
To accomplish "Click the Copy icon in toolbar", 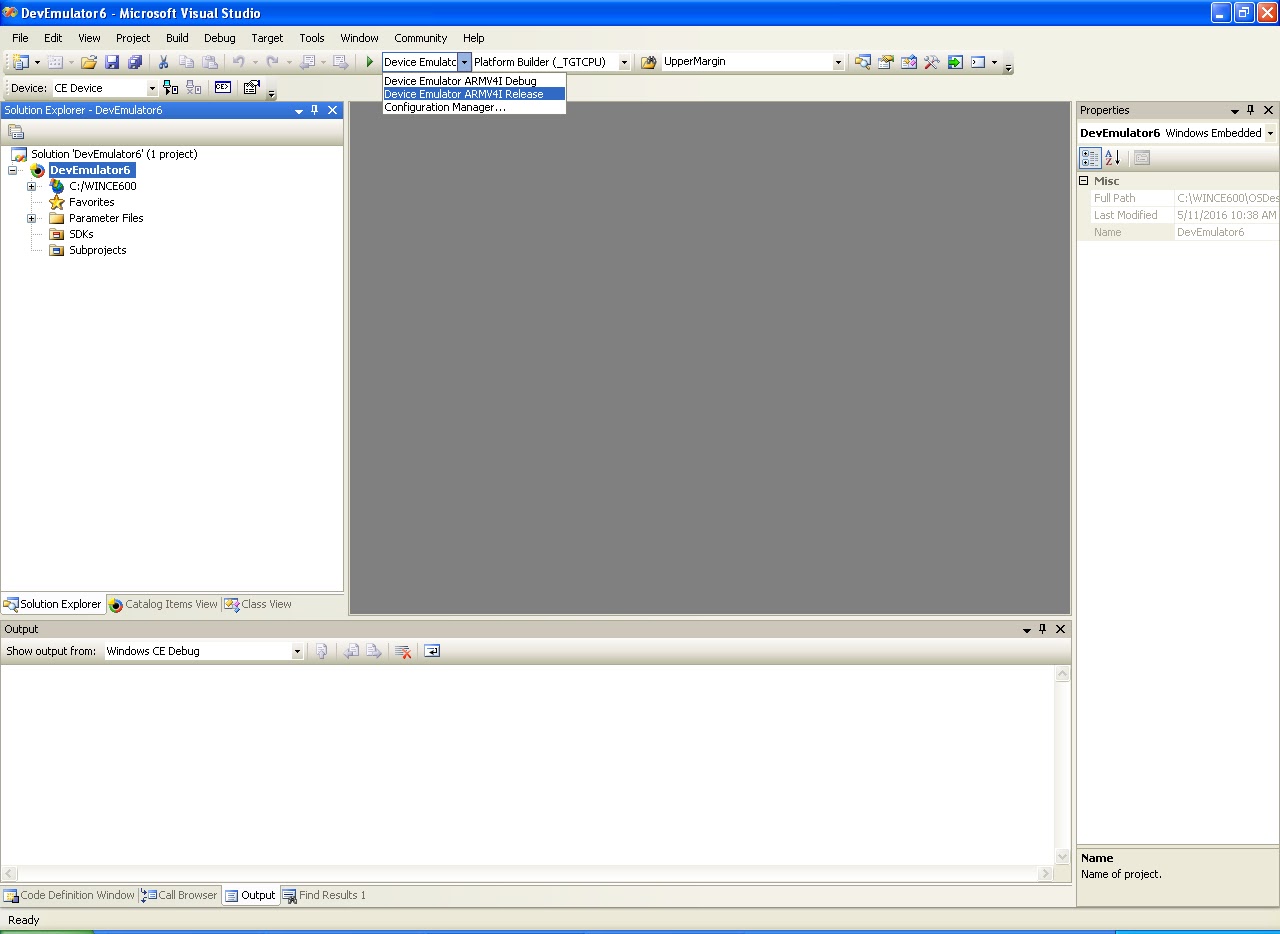I will 187,62.
